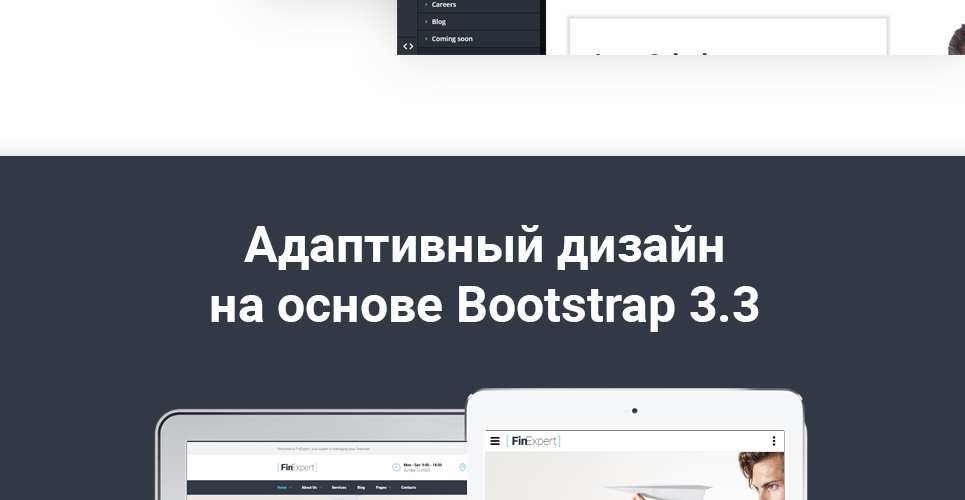Open the About Us dropdown arrow in the laptop nav
This screenshot has width=965, height=500.
tap(320, 488)
